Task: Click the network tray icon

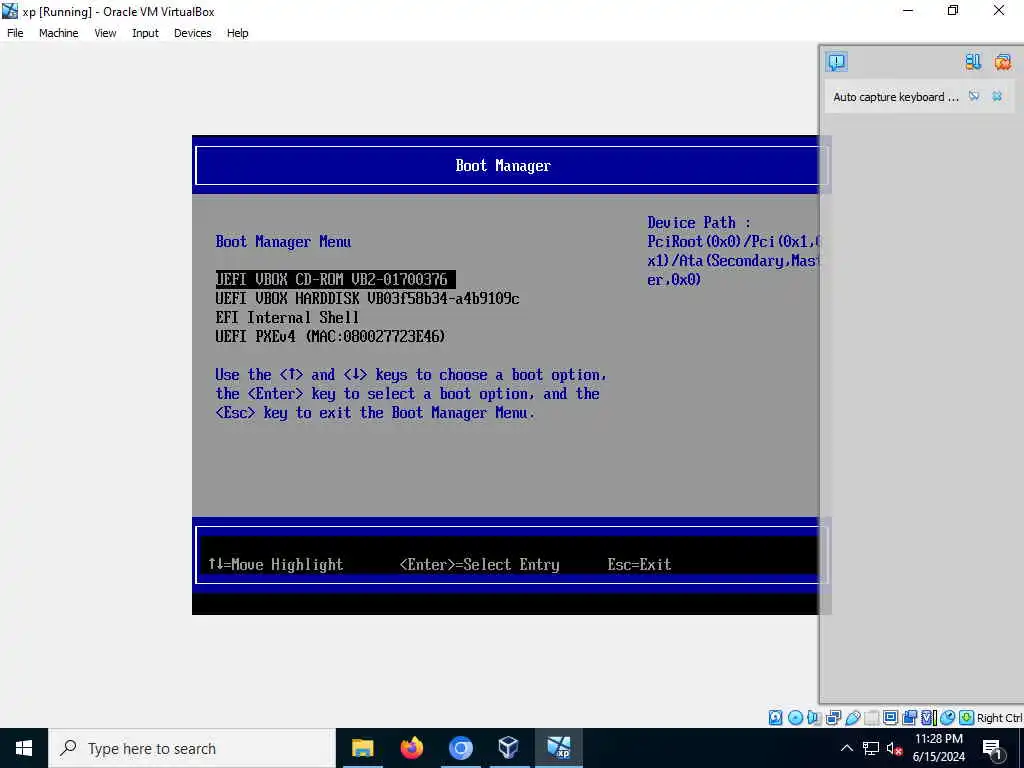Action: coord(871,748)
